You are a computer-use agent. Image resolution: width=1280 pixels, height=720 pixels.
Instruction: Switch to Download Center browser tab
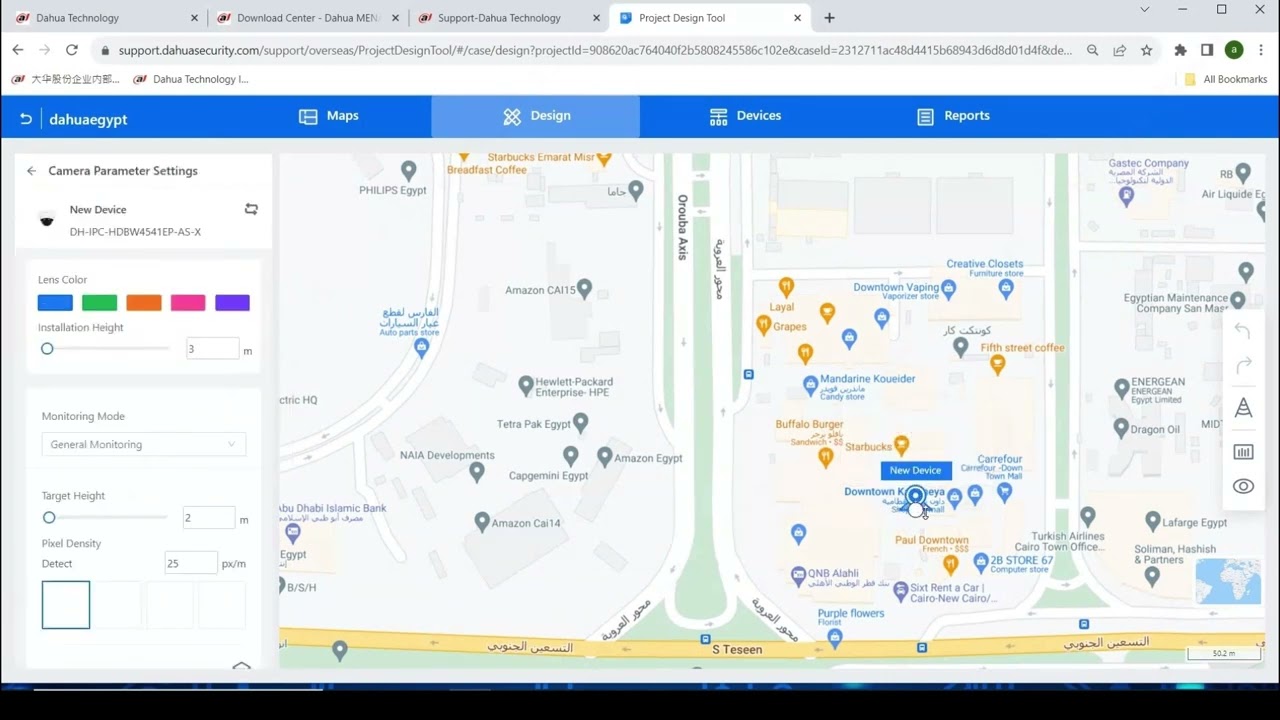(x=310, y=18)
